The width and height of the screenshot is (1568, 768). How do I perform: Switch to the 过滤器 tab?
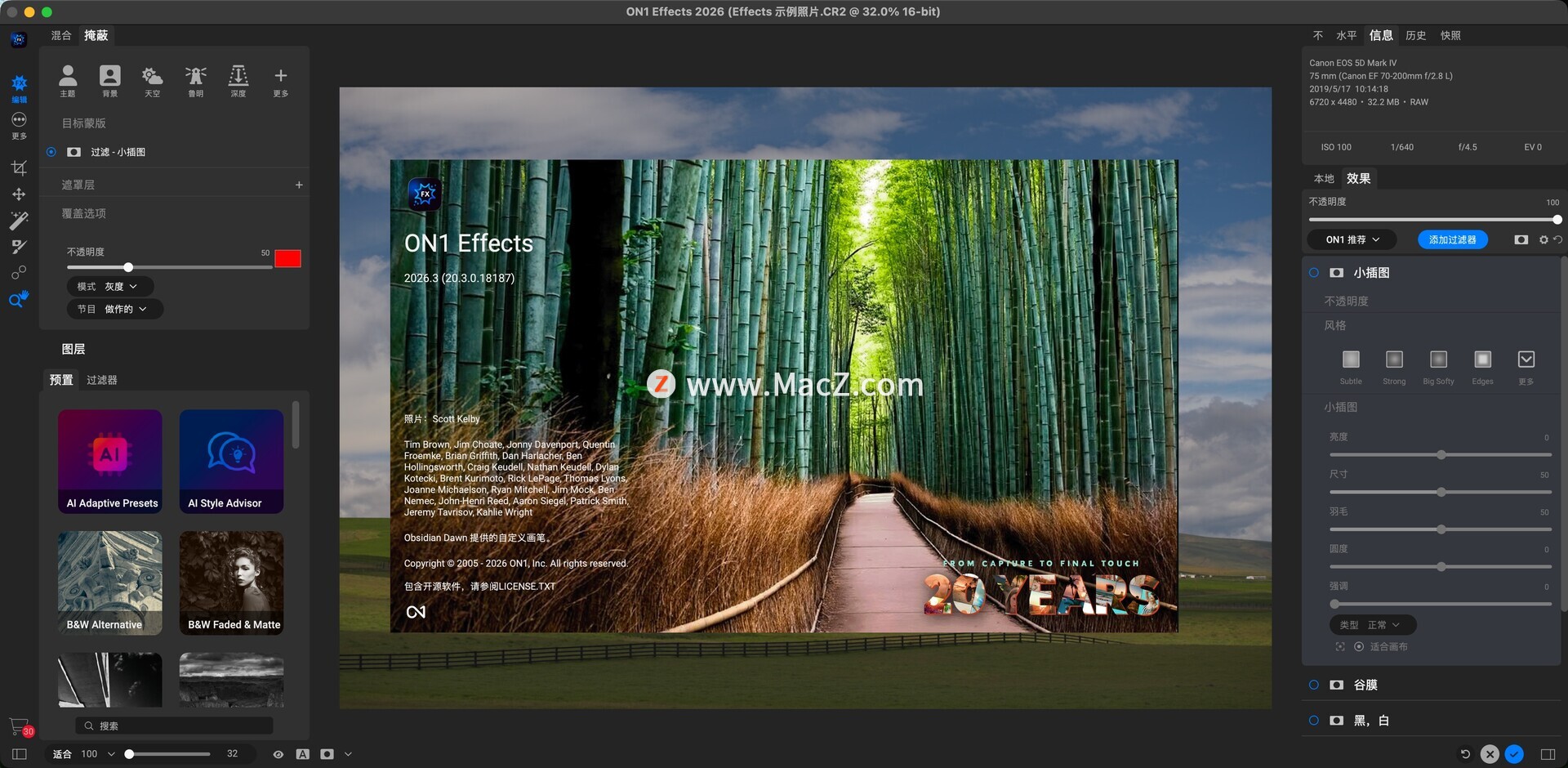[x=102, y=380]
